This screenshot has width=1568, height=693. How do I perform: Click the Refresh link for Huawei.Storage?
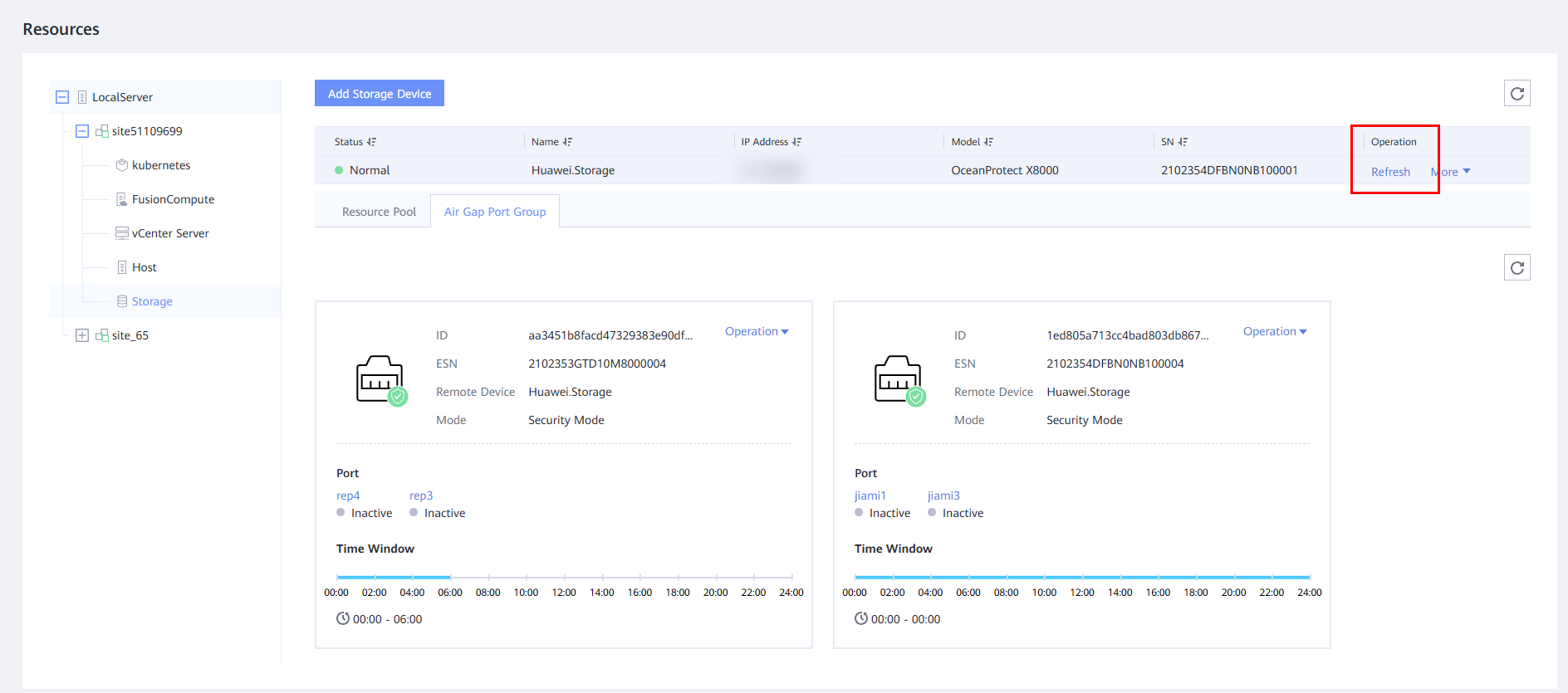pyautogui.click(x=1390, y=172)
